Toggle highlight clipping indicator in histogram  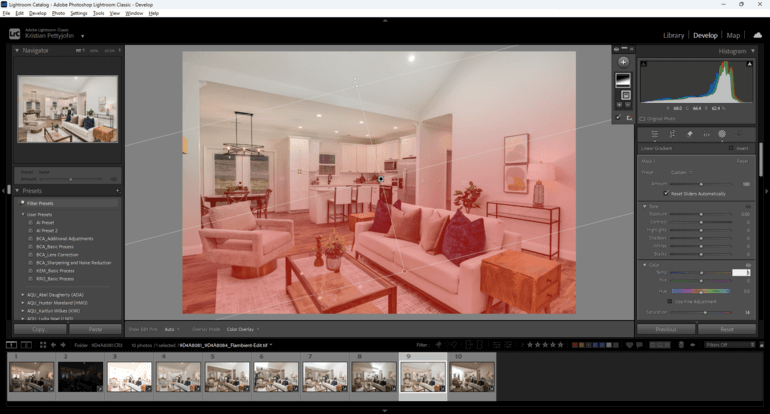click(749, 64)
